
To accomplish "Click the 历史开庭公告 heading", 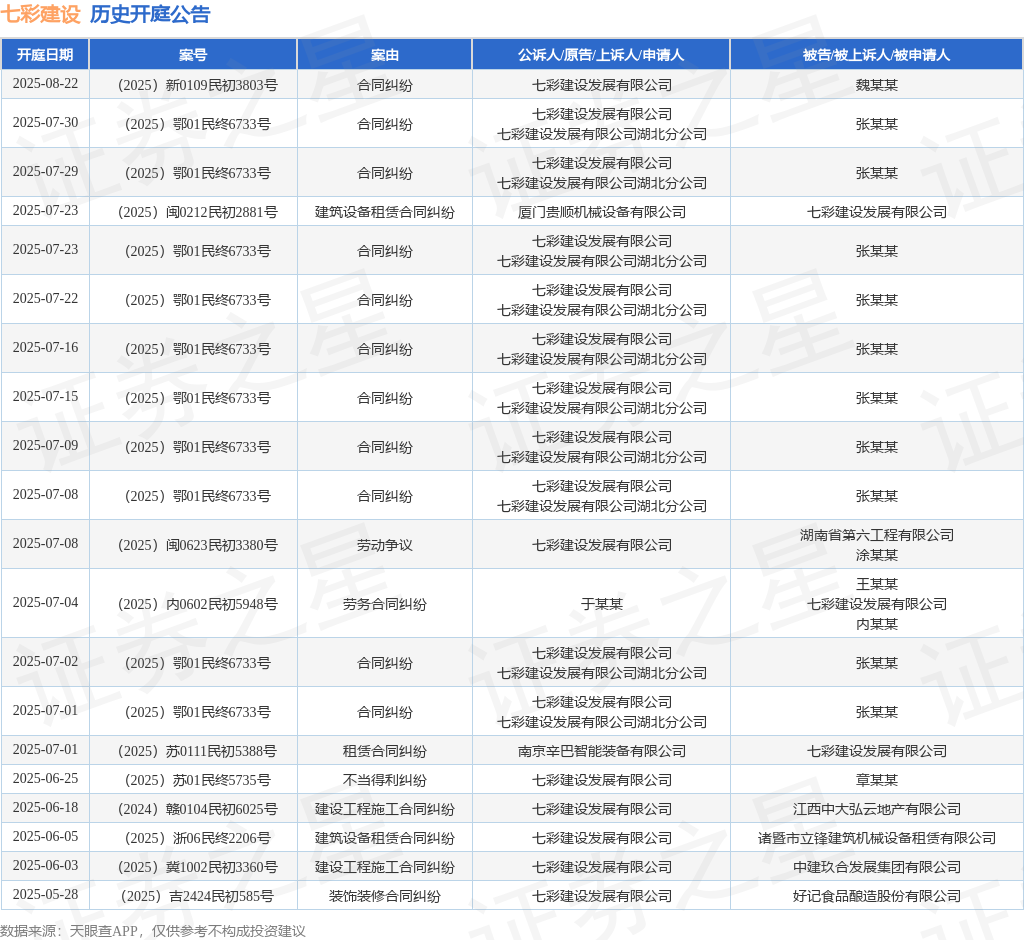I will tap(150, 14).
